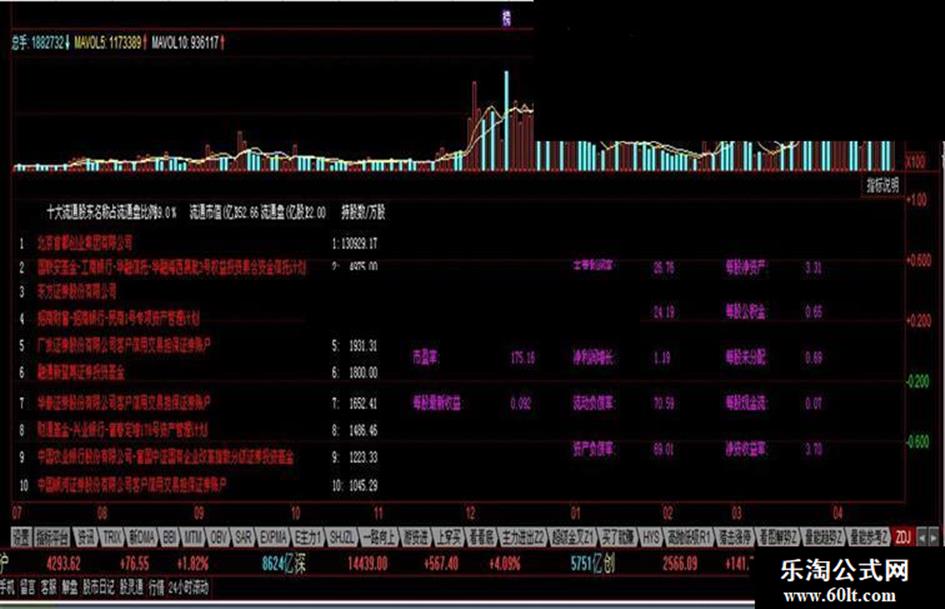Click the seventh shareholder's holding 1652.41

pyautogui.click(x=363, y=402)
